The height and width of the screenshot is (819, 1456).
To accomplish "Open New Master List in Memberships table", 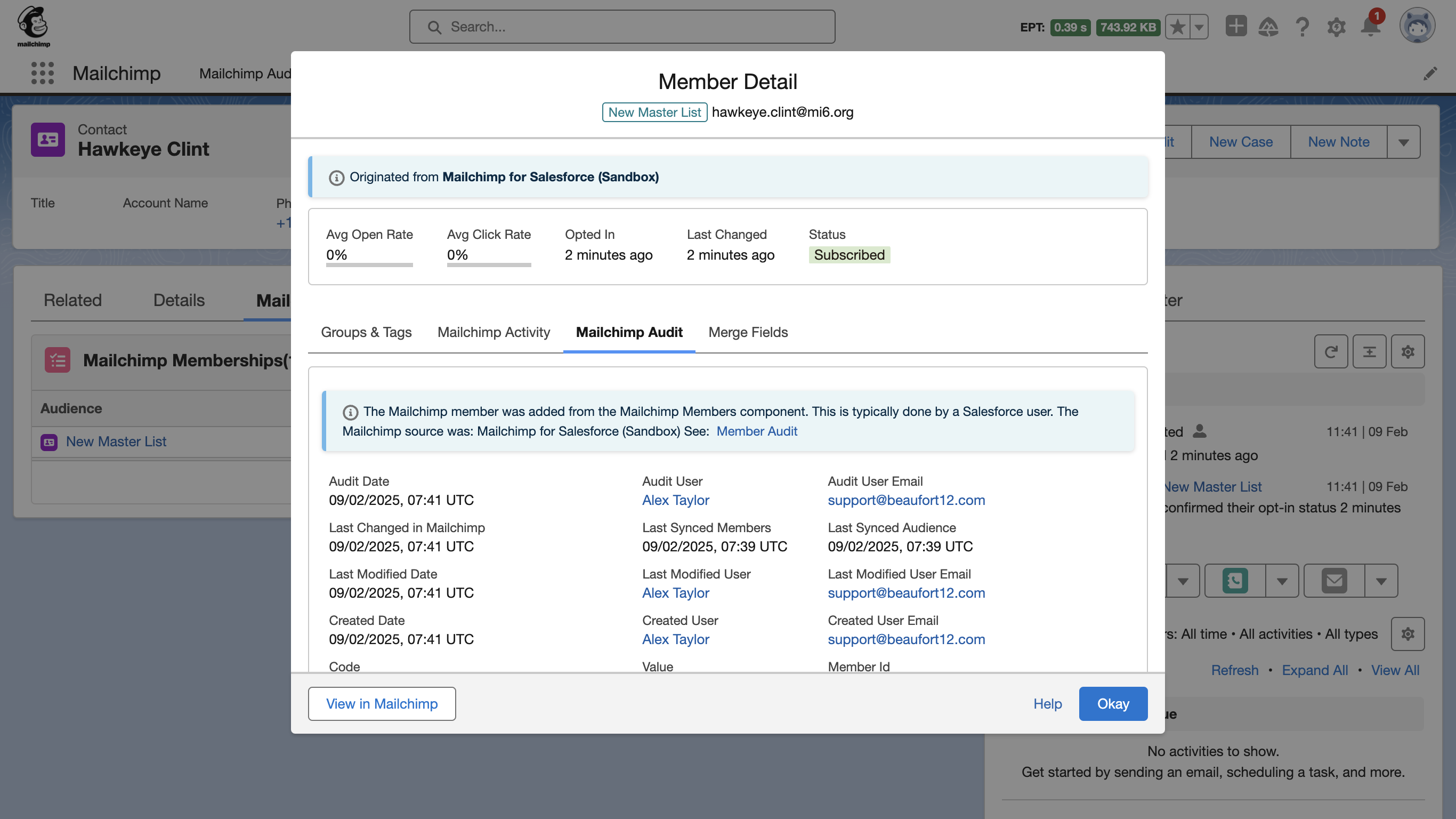I will (116, 441).
